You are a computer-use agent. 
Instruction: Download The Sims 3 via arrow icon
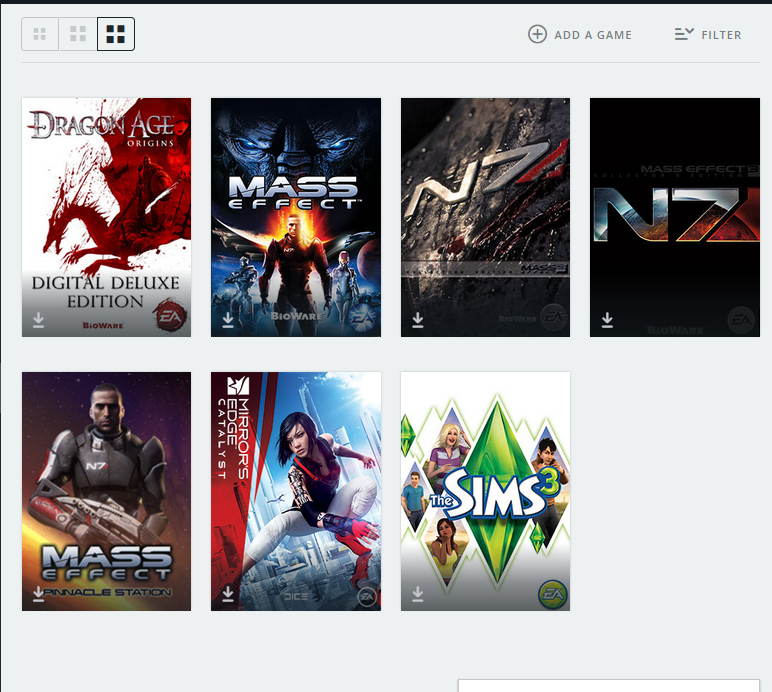[x=418, y=594]
